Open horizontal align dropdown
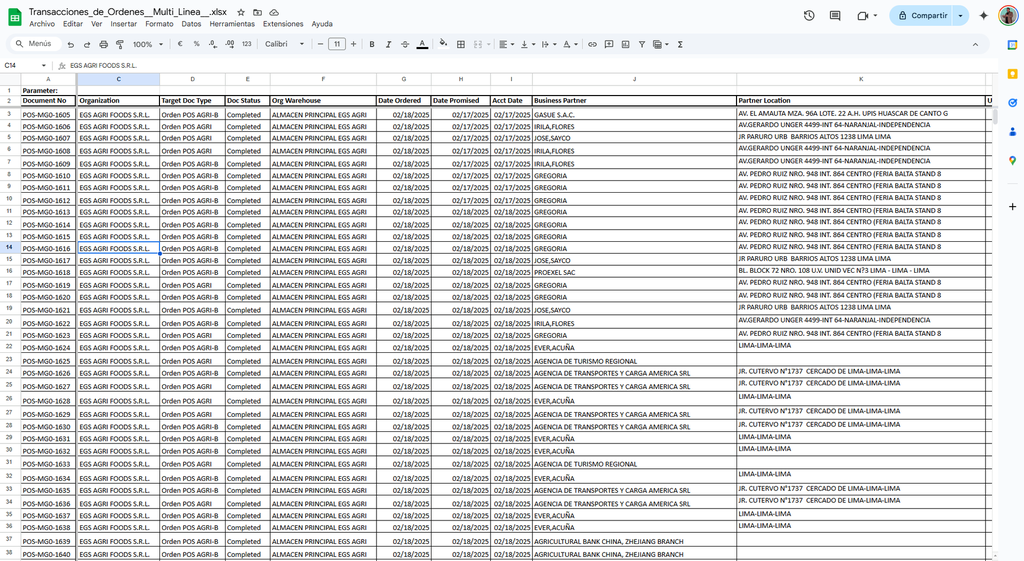This screenshot has width=1024, height=561. (506, 44)
